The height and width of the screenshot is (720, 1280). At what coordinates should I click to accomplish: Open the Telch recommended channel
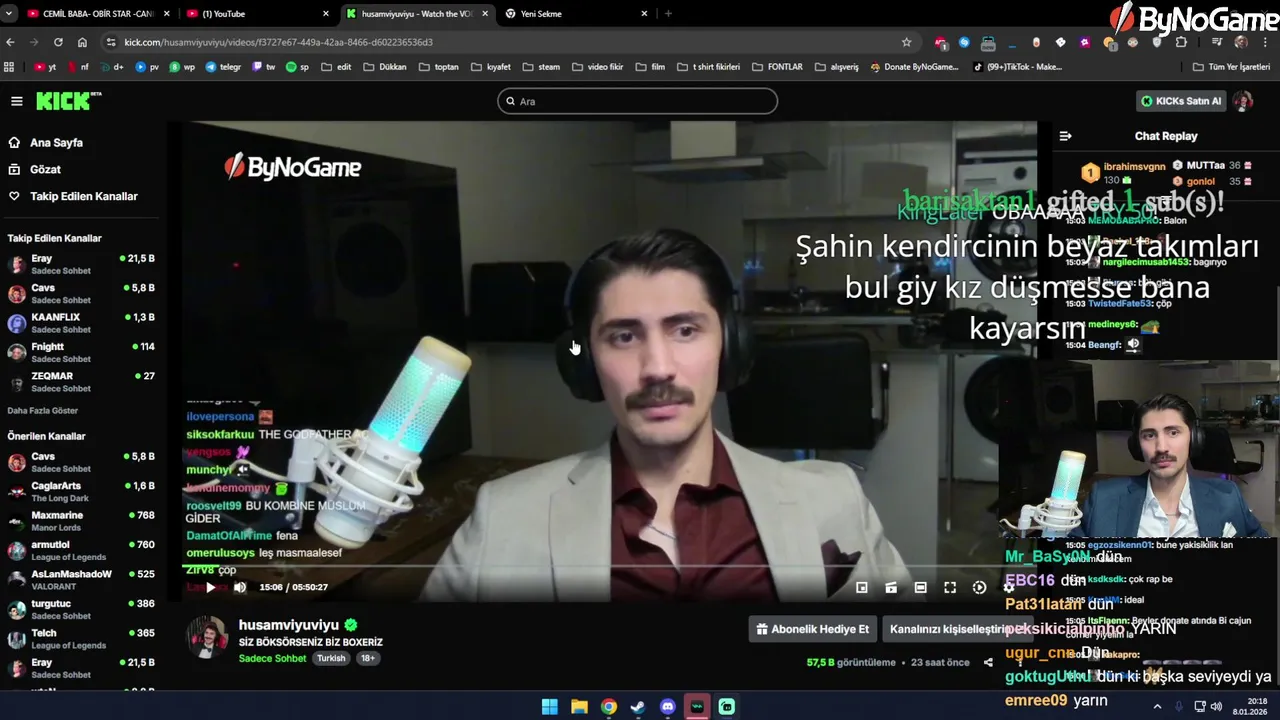(80, 638)
